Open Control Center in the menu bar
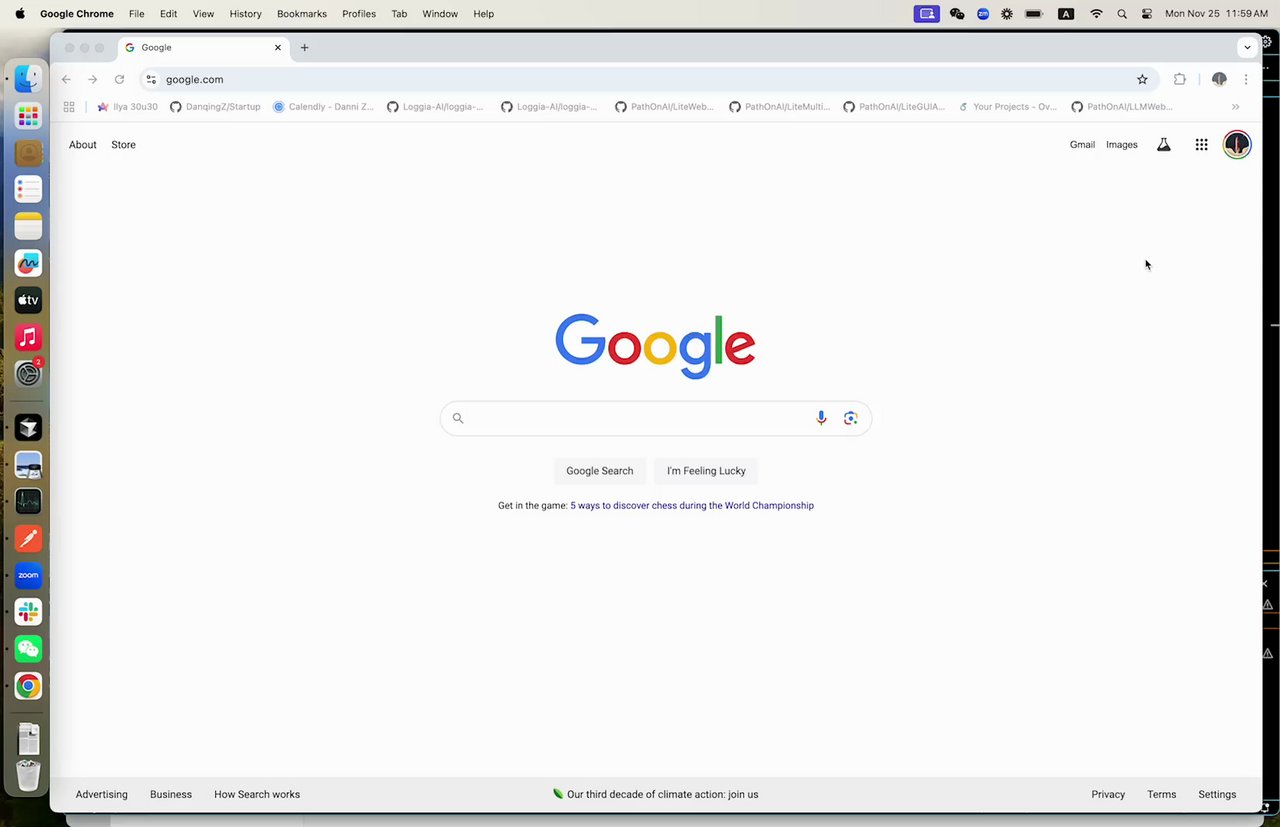Screen dimensions: 1280x827 [1147, 14]
